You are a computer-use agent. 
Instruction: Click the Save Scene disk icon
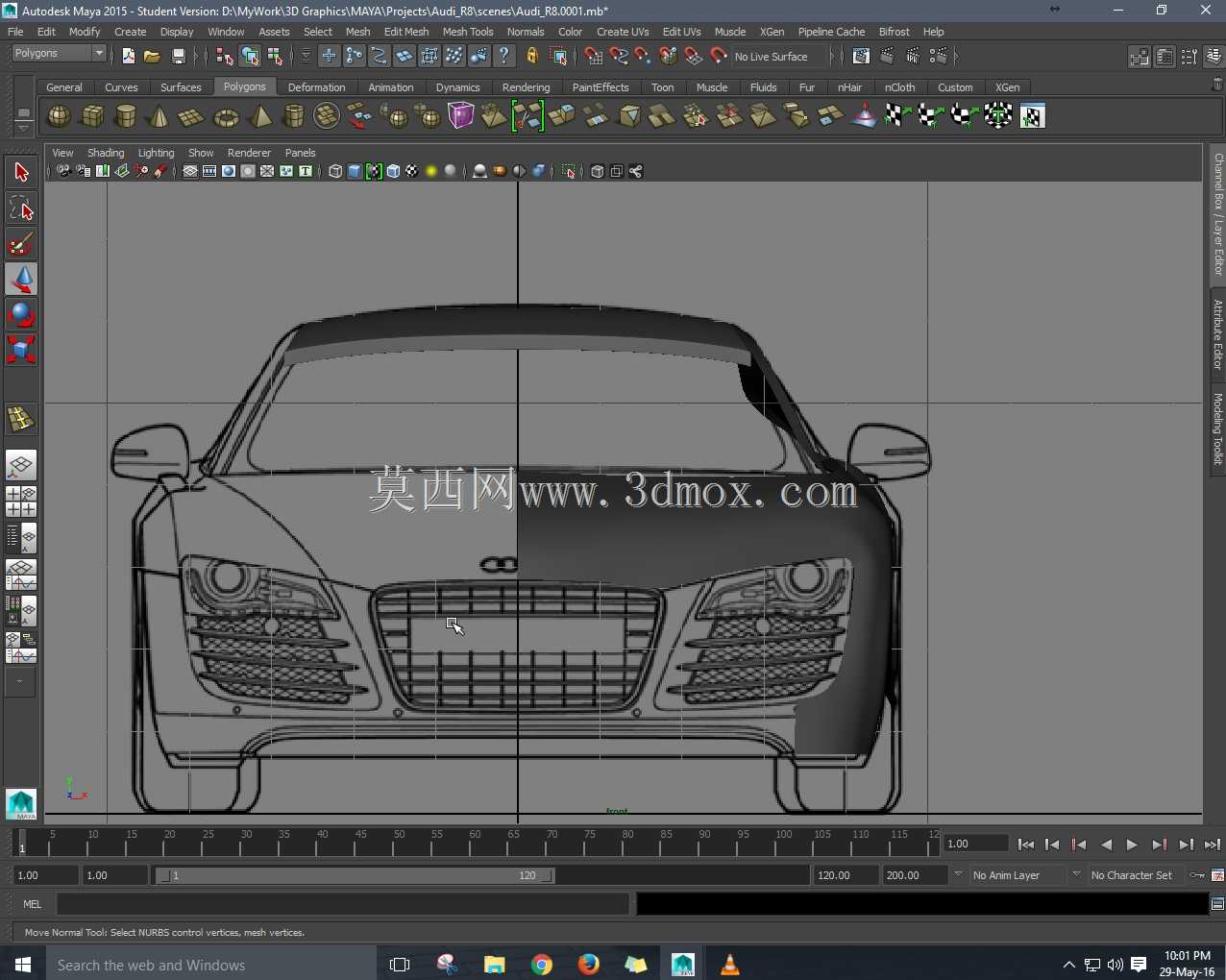point(178,57)
